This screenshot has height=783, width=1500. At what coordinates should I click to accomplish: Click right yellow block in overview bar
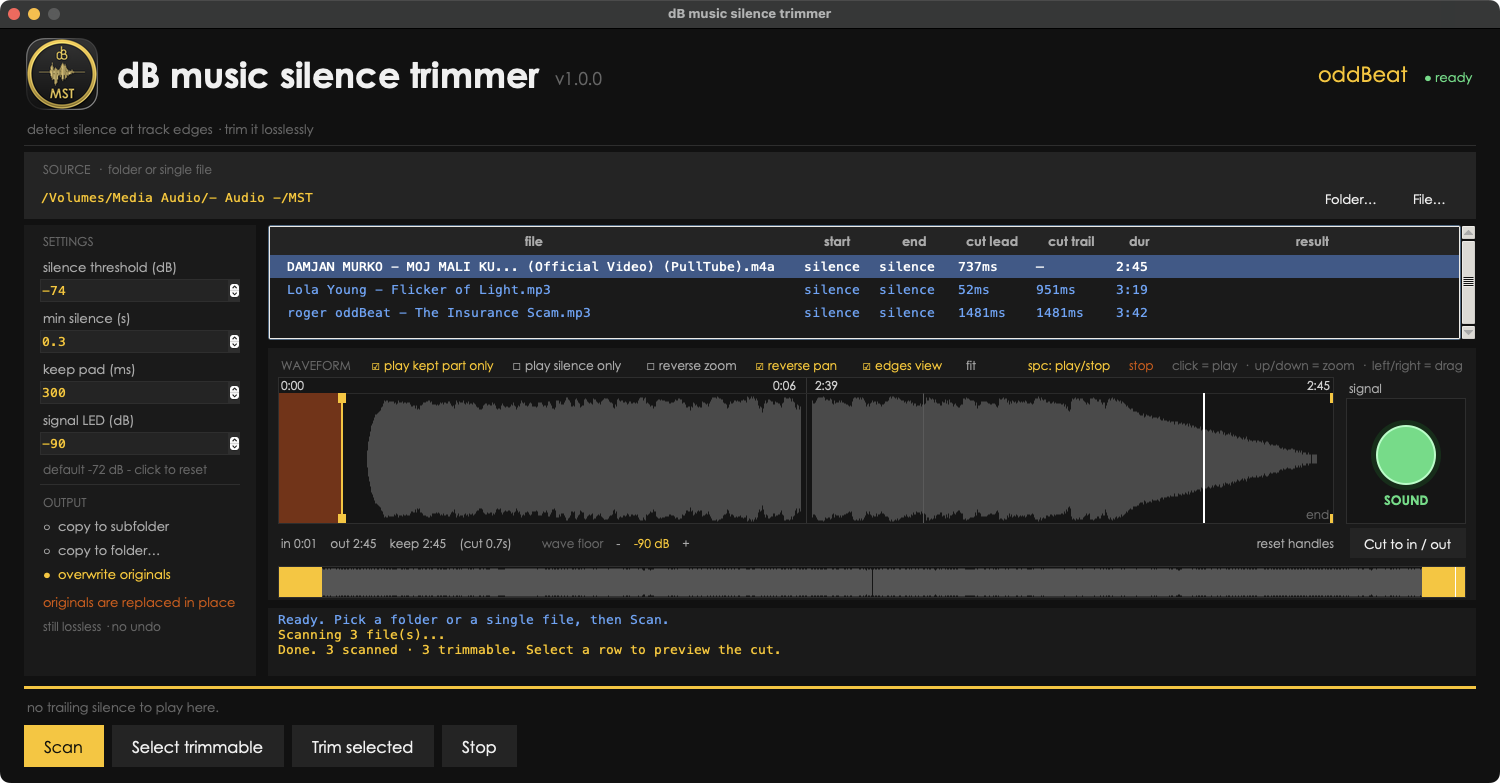(1443, 583)
